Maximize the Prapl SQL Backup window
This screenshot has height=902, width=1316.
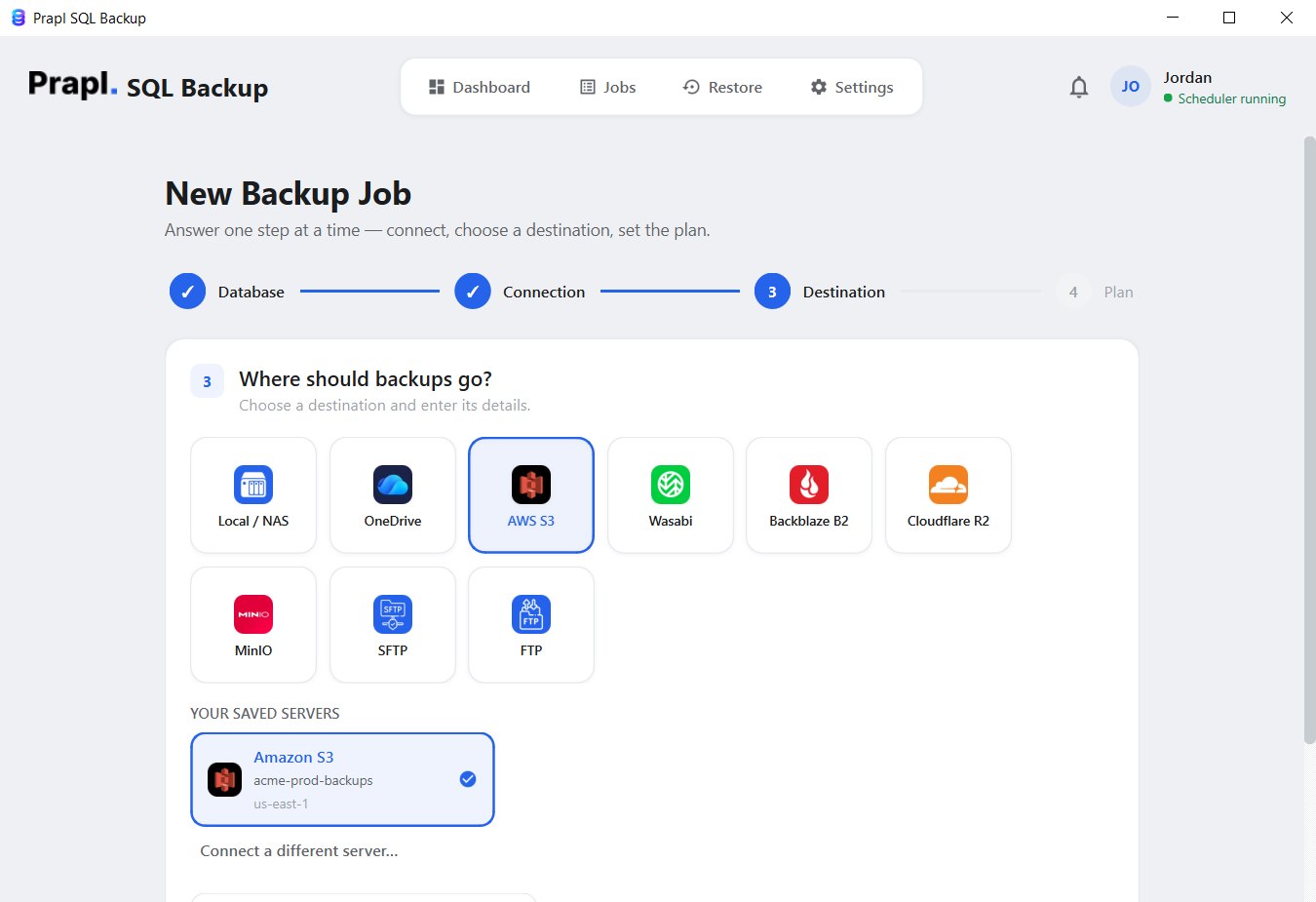1229,18
